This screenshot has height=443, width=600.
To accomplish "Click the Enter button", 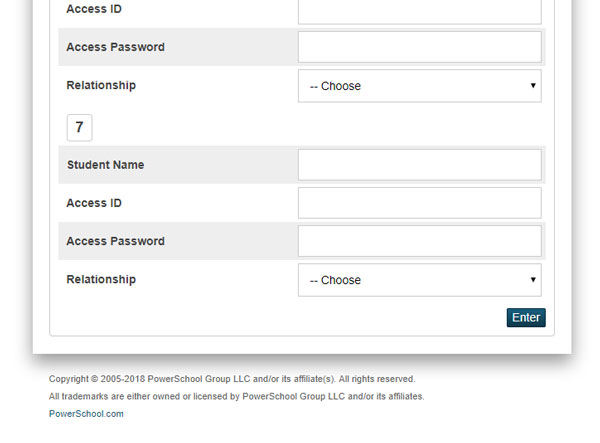I will 526,318.
